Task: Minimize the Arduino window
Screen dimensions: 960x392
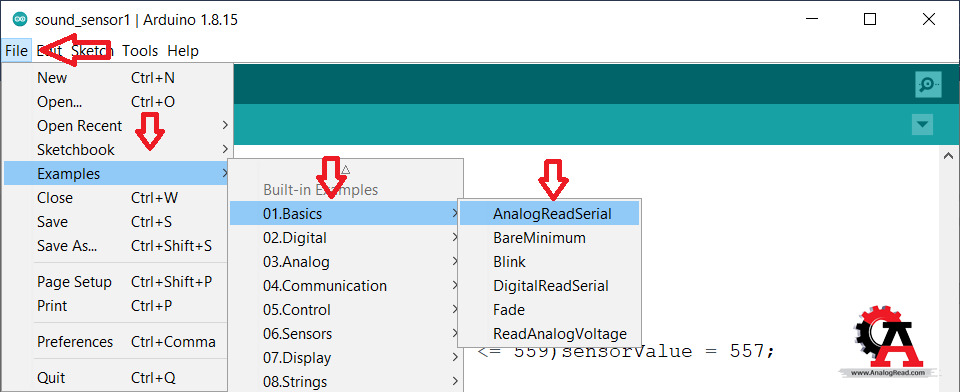Action: point(811,20)
